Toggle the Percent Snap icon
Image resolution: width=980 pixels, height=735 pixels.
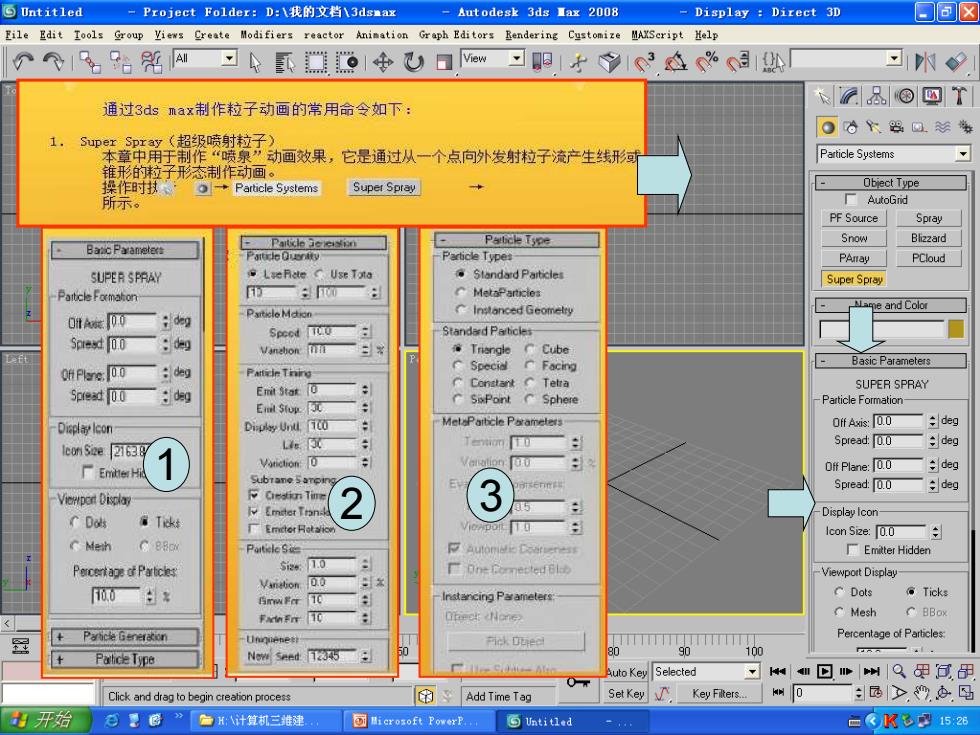pyautogui.click(x=707, y=62)
